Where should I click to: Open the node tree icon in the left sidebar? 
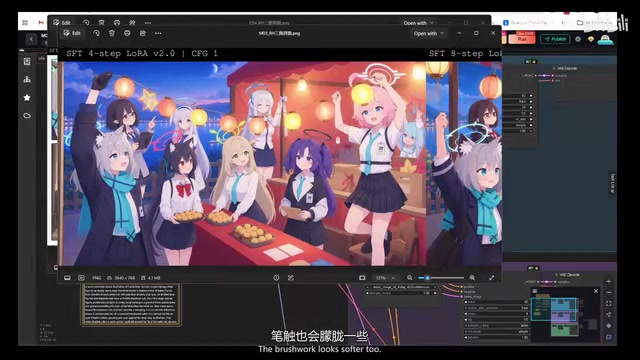27,80
